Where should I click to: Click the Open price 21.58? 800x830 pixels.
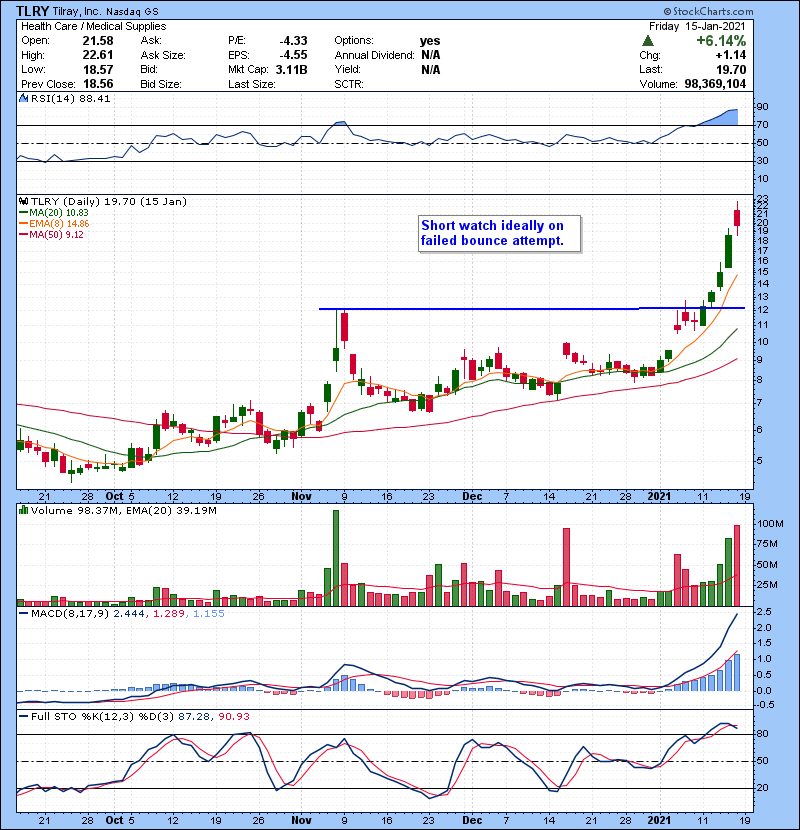[98, 41]
